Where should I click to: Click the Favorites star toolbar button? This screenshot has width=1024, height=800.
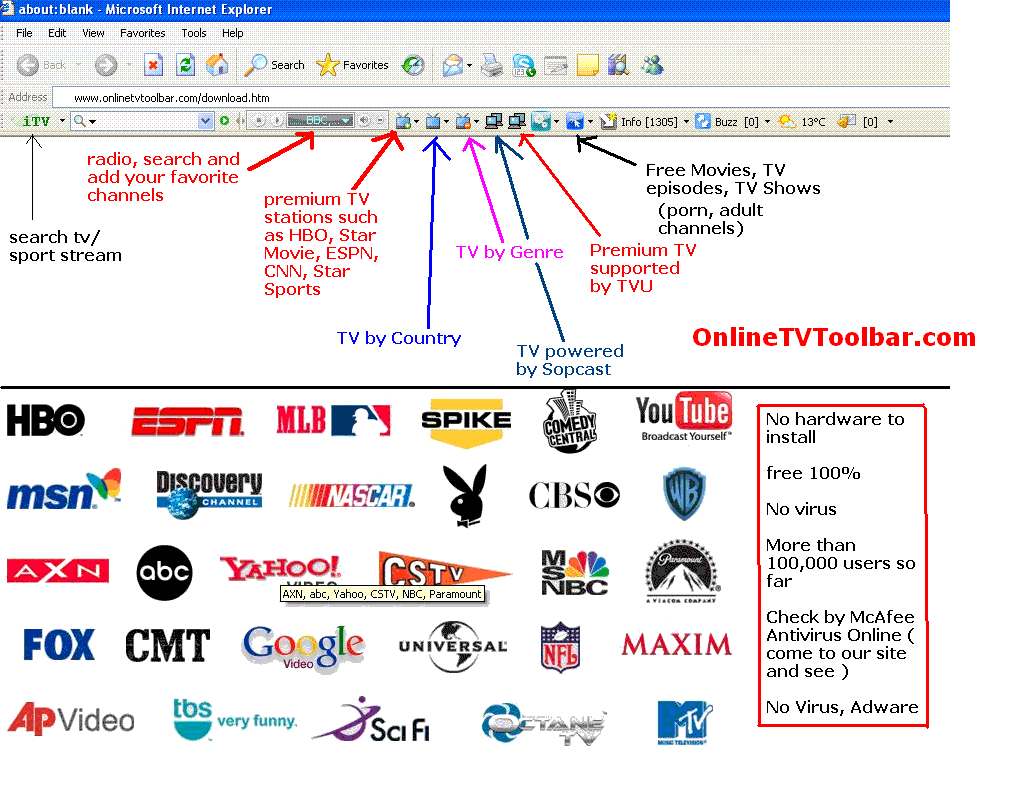tap(353, 65)
